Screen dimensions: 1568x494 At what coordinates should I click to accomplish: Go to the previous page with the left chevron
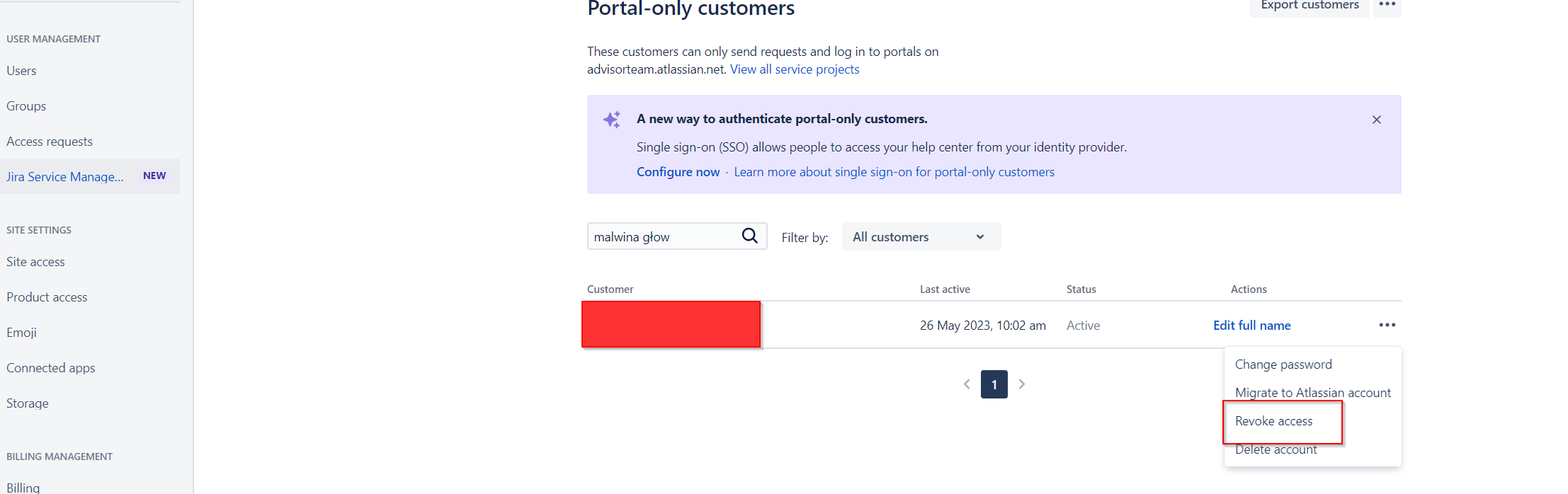[967, 384]
